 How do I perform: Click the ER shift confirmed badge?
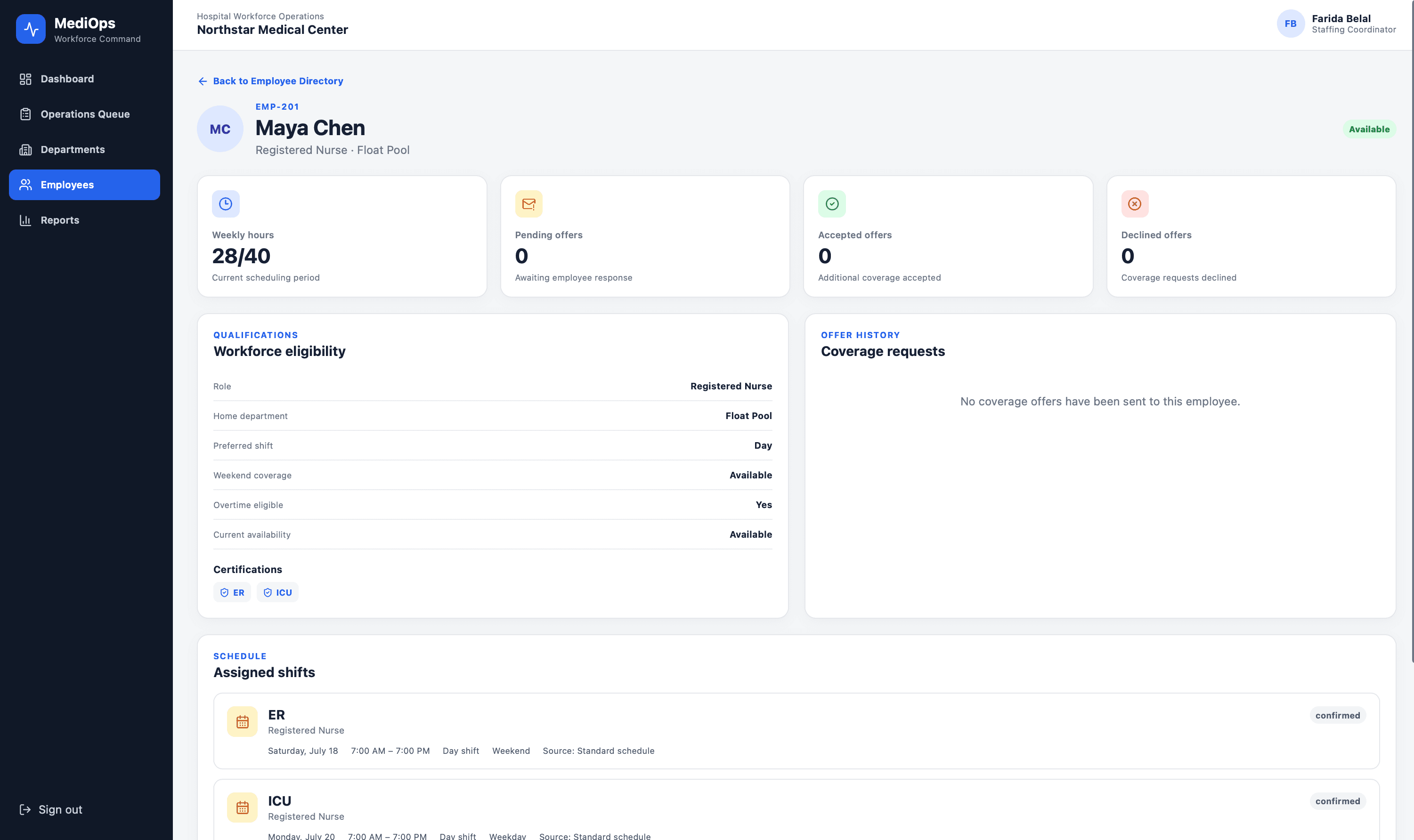tap(1338, 716)
